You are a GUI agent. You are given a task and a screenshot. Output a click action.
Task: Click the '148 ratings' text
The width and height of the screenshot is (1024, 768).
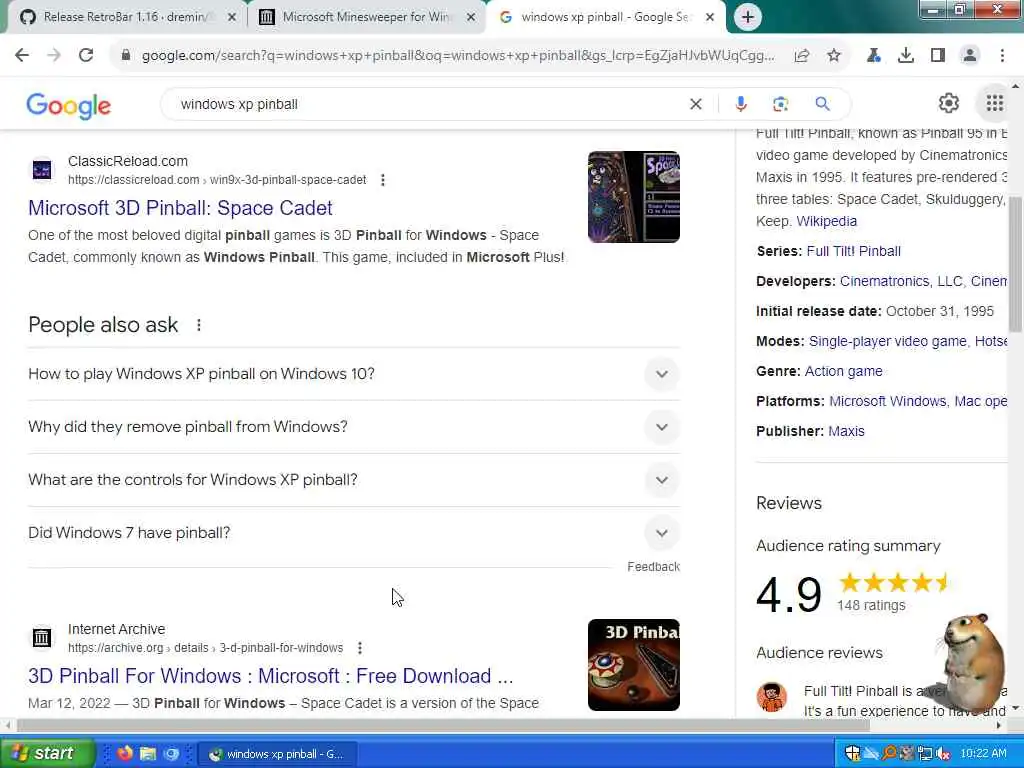coord(871,605)
